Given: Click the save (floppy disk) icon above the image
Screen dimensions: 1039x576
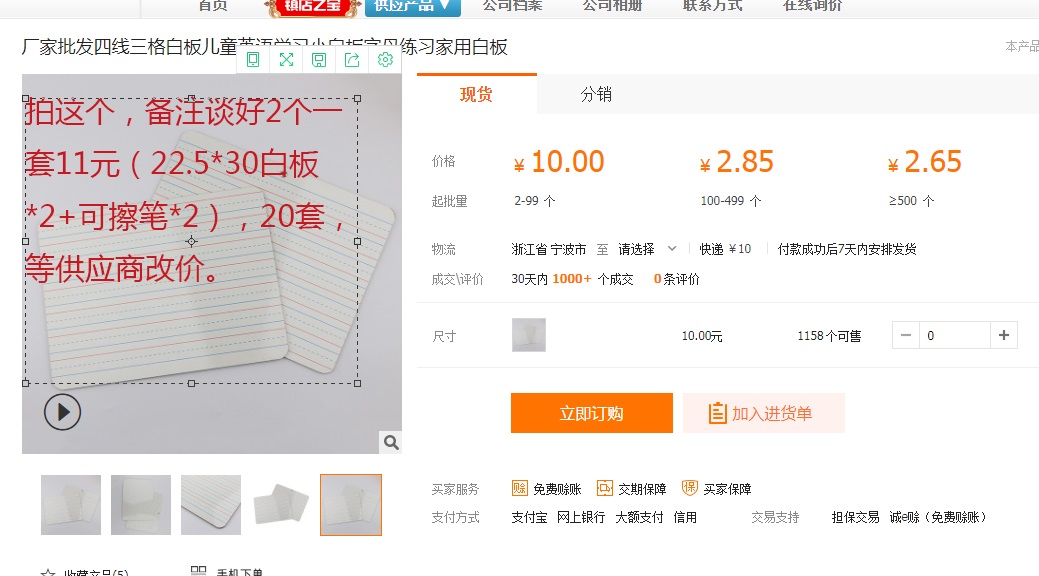Looking at the screenshot, I should pyautogui.click(x=319, y=60).
